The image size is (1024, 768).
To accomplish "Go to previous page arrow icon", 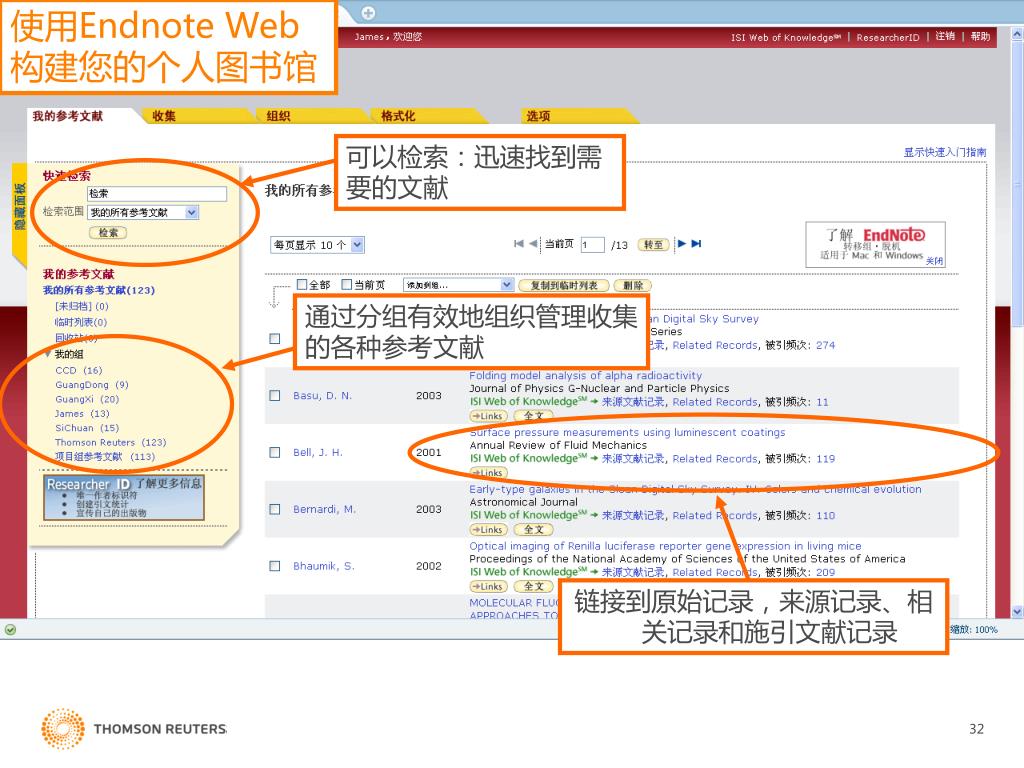I will [x=533, y=244].
